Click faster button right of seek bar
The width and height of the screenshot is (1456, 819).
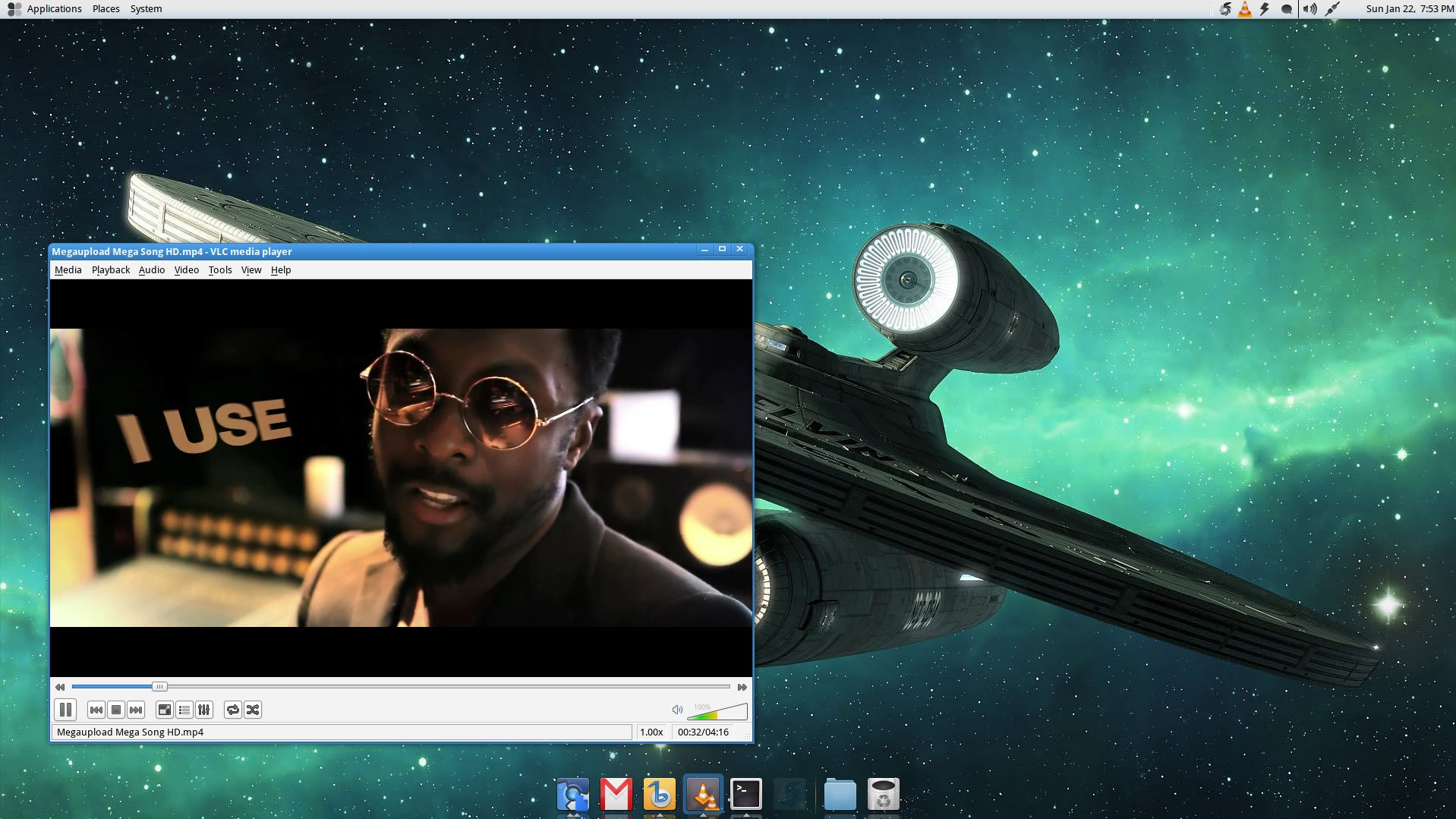click(x=742, y=687)
